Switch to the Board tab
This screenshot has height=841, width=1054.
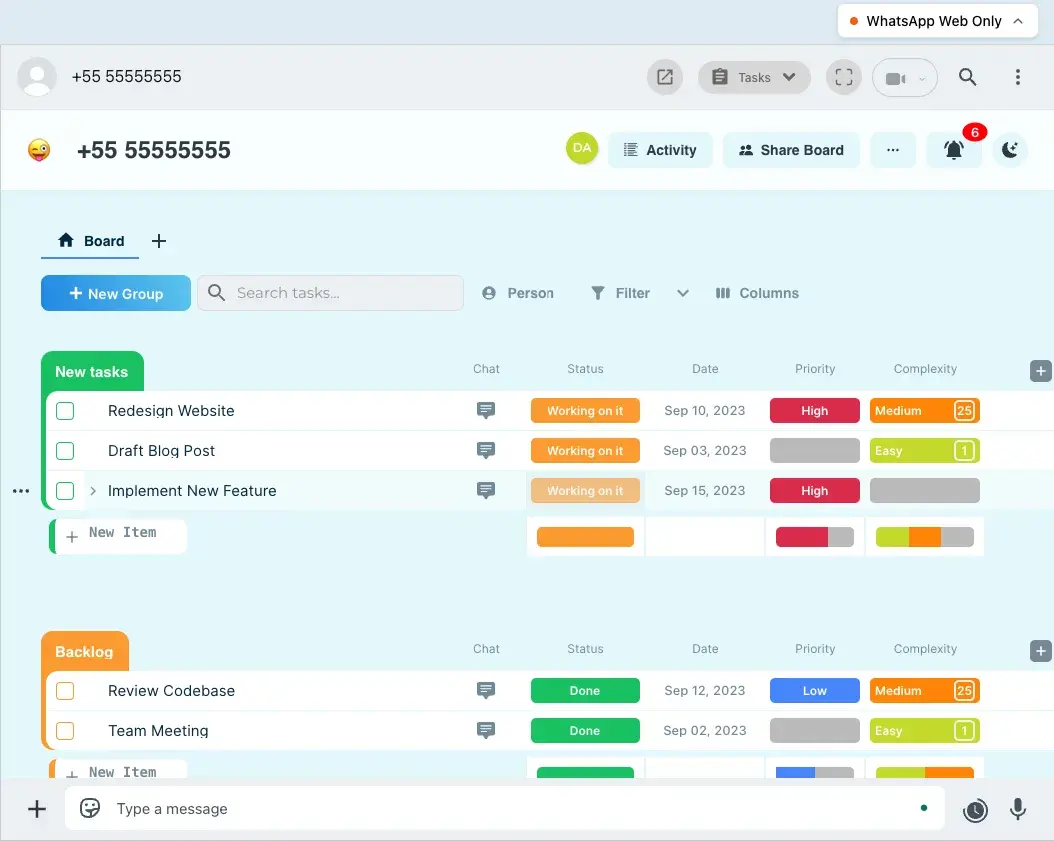pos(90,241)
